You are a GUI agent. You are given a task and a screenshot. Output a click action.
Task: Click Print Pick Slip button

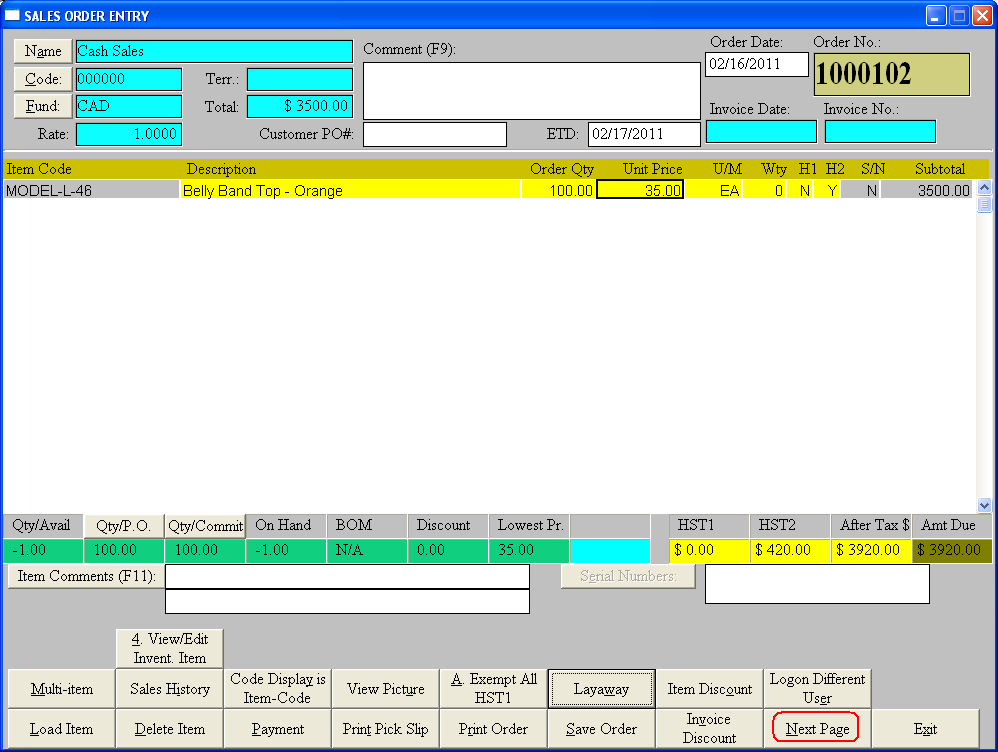click(385, 729)
